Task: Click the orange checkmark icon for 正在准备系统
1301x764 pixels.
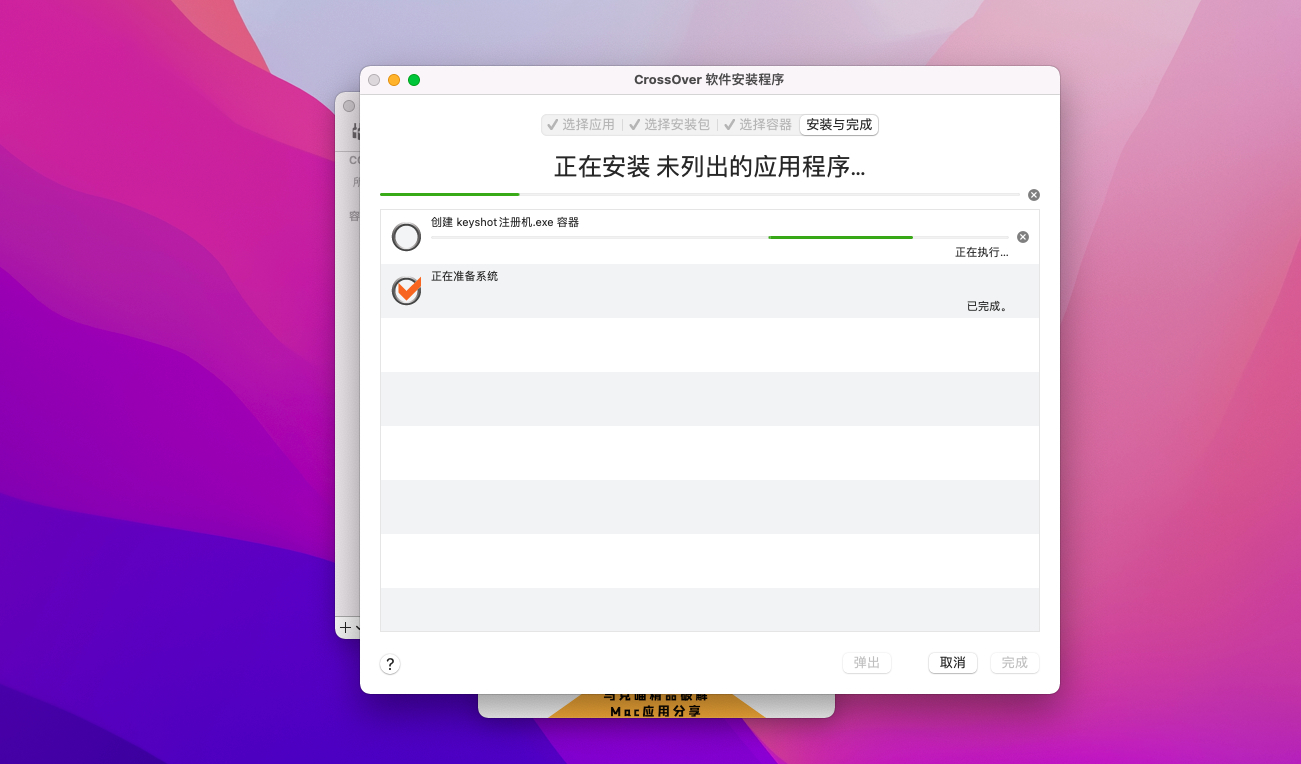Action: 406,291
